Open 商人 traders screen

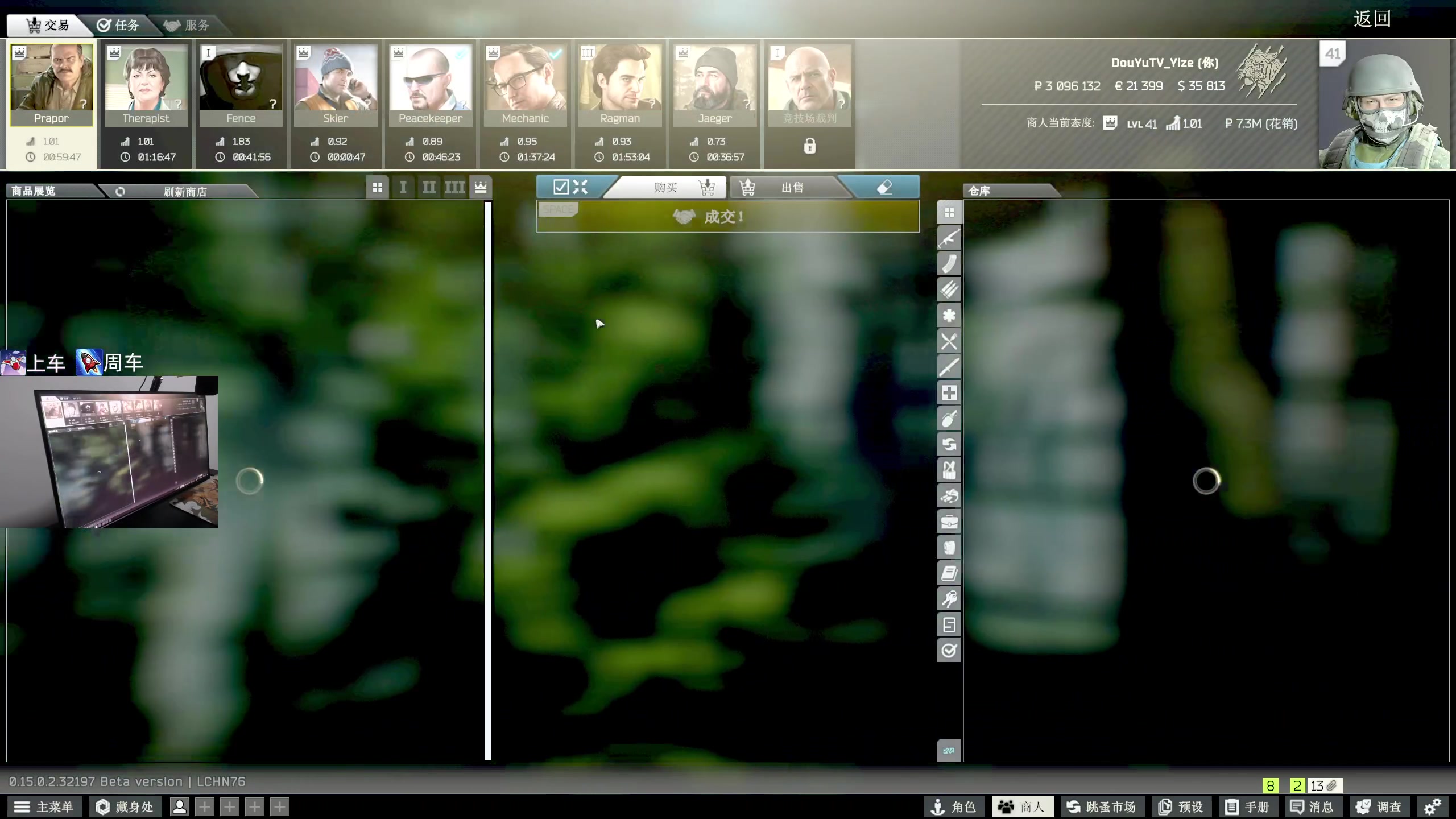coord(1023,806)
